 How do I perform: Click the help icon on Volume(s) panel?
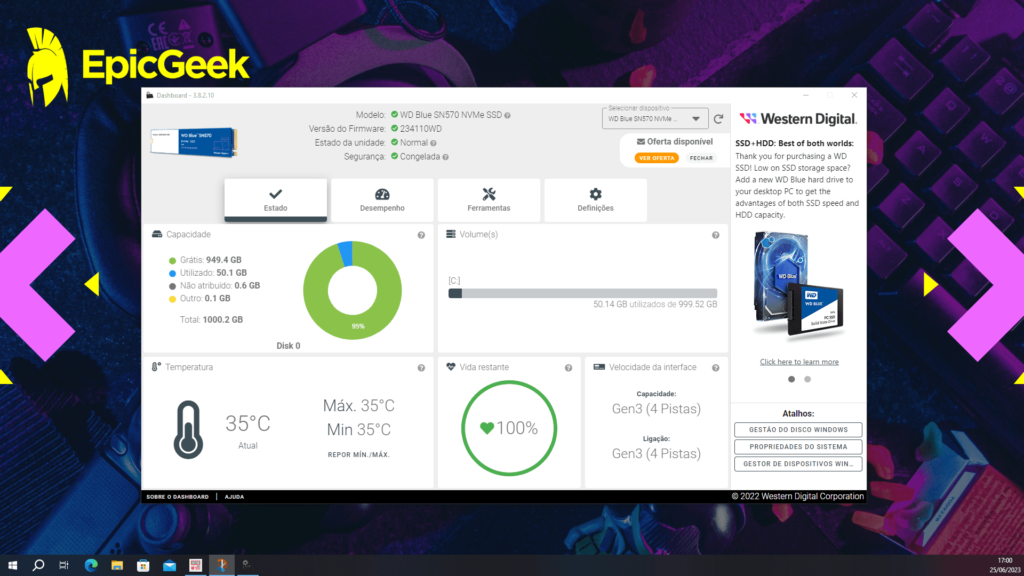tap(714, 234)
